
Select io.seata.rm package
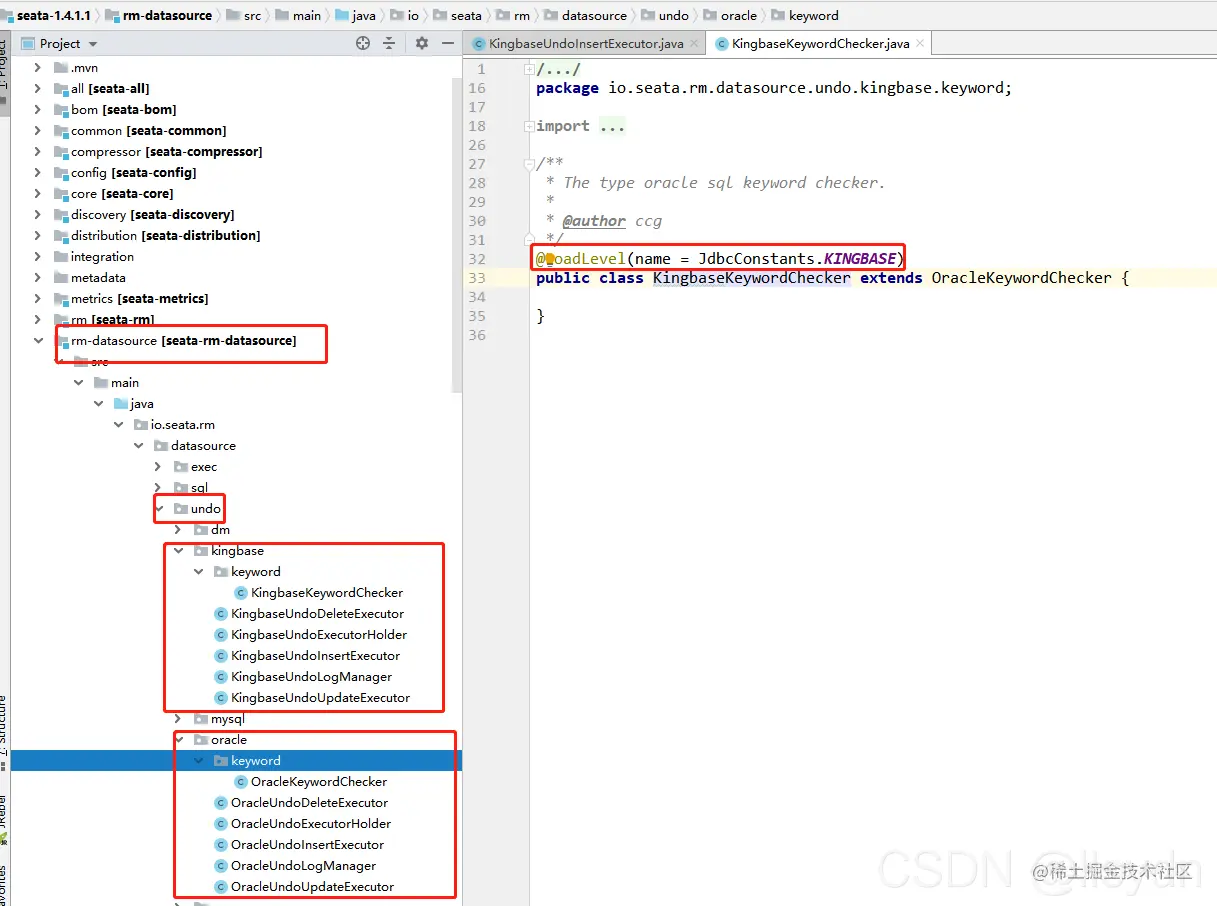coord(182,425)
